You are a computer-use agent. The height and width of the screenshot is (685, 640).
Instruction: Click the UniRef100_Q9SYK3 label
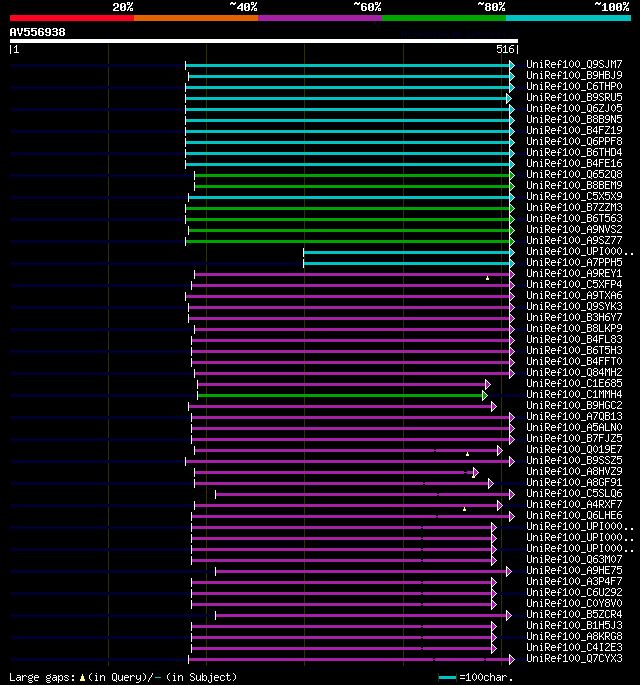click(x=574, y=306)
